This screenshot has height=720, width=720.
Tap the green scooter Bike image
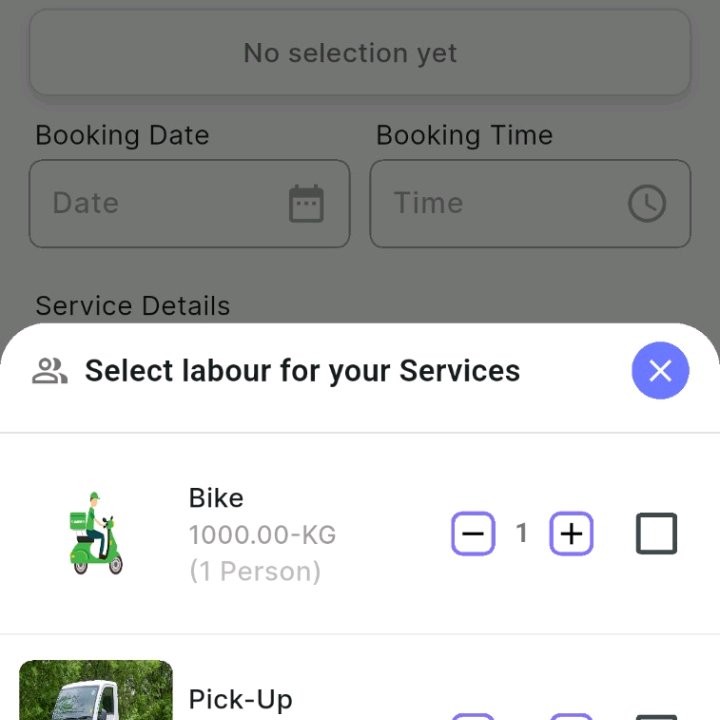[96, 533]
